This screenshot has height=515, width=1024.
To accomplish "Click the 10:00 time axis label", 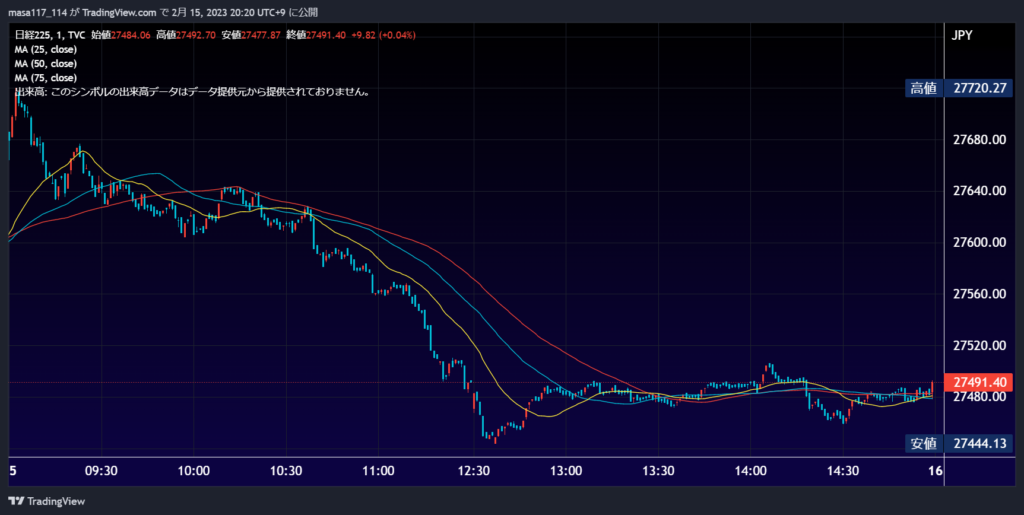I will tap(194, 471).
